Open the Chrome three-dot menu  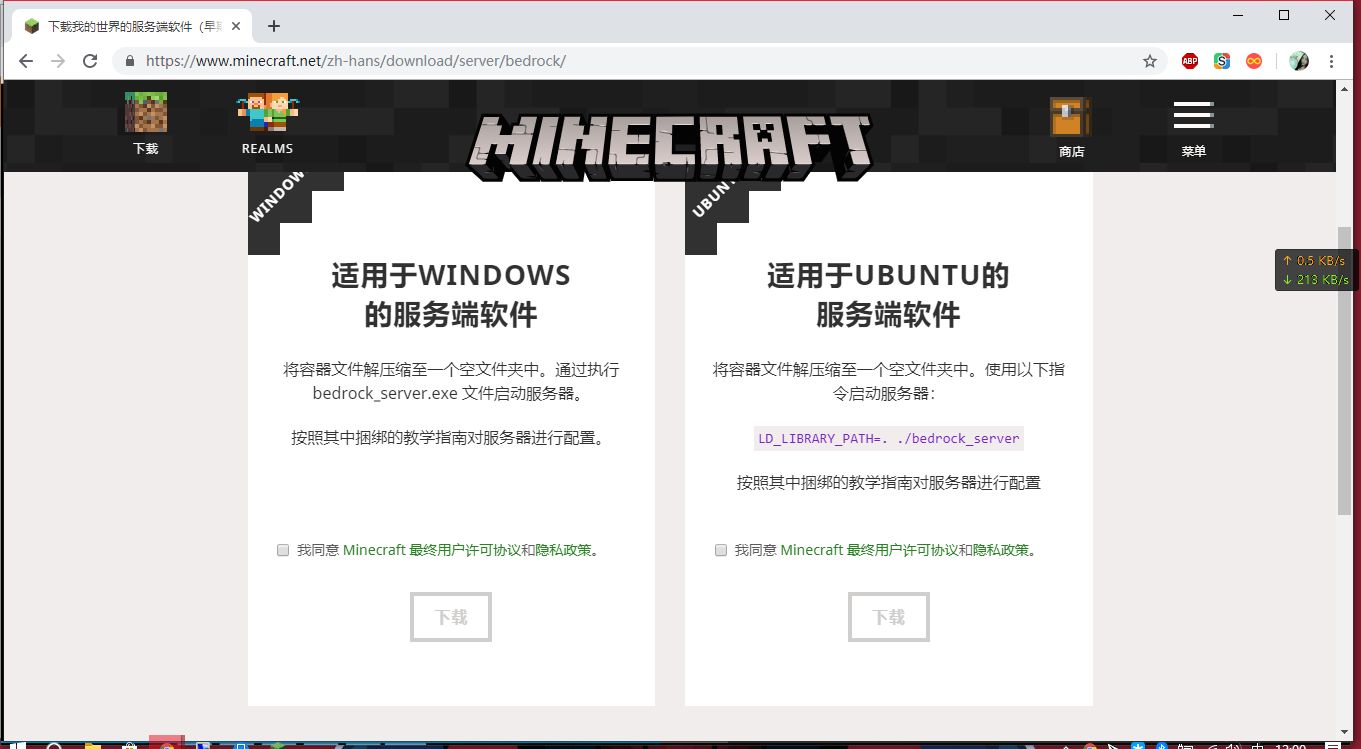(x=1331, y=61)
